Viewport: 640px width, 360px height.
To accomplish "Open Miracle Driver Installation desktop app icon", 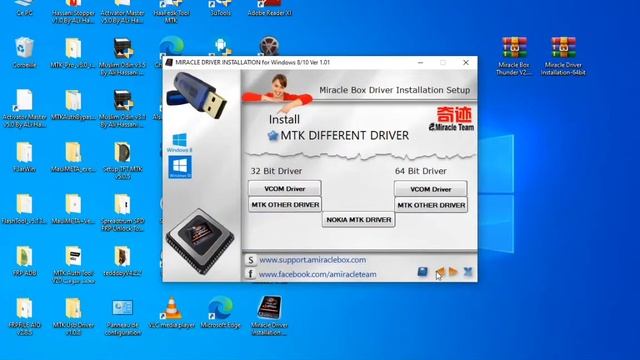I will pyautogui.click(x=269, y=316).
